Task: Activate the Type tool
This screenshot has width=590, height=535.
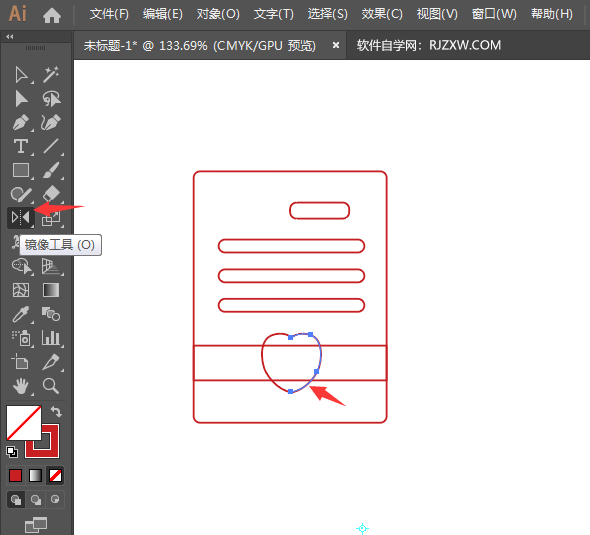Action: coord(20,146)
